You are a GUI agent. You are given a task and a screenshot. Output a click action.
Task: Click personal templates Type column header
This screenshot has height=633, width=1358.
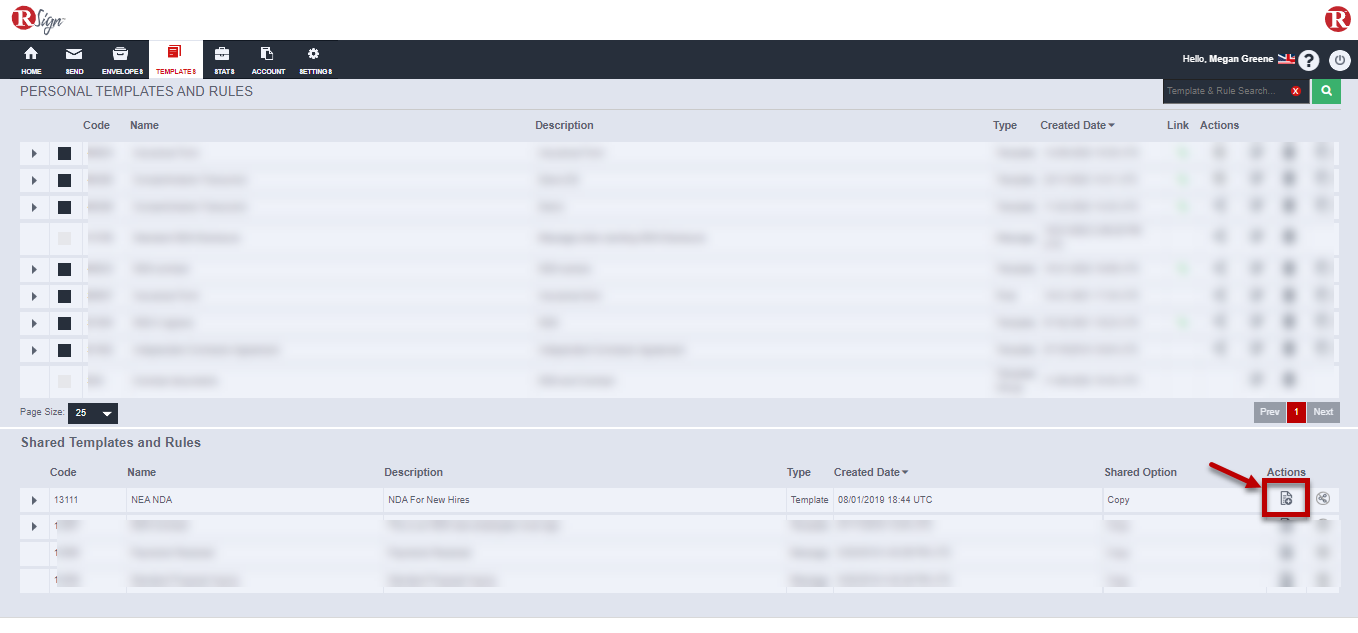1005,125
